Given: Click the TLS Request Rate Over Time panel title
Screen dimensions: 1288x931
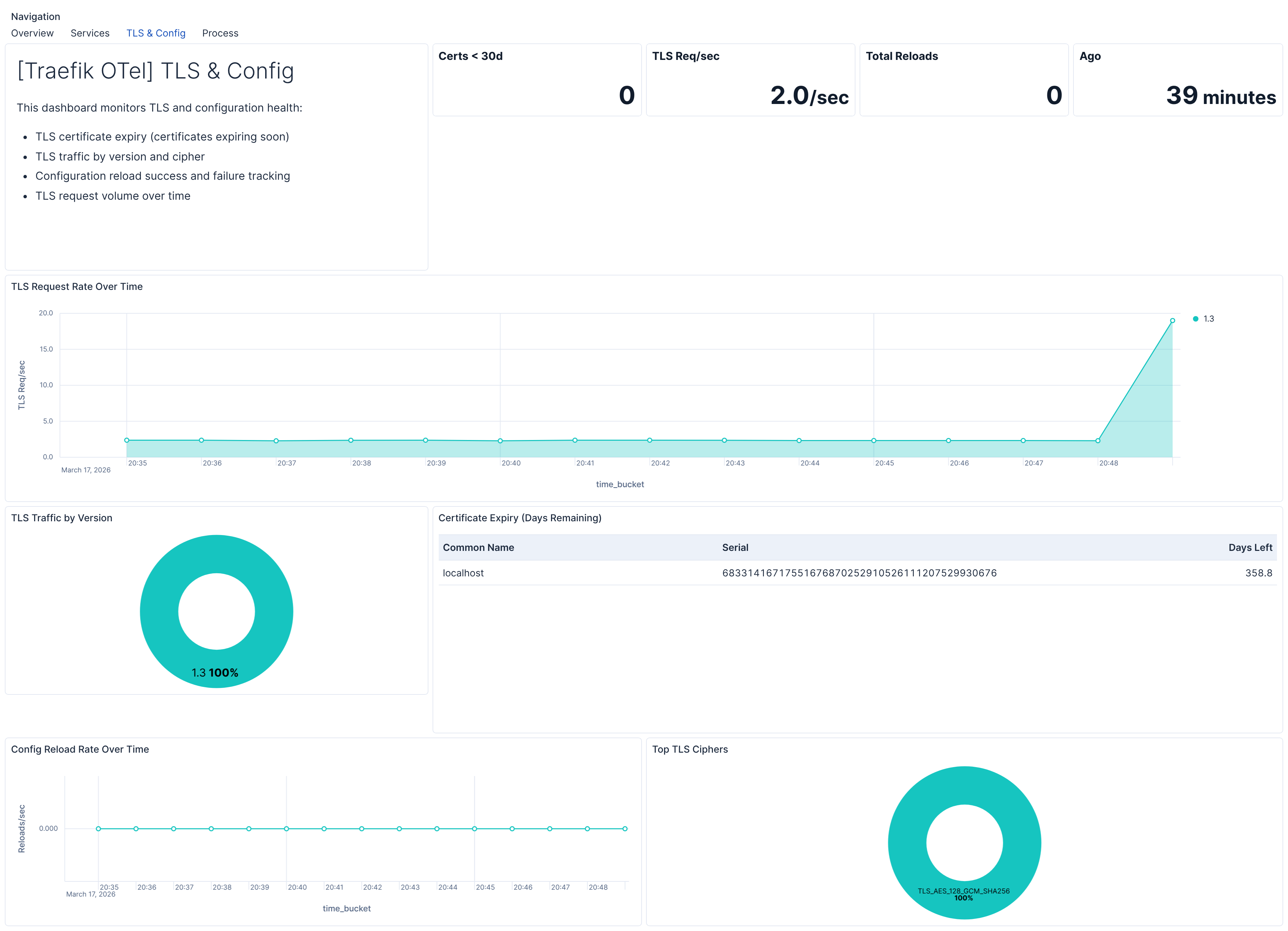Looking at the screenshot, I should point(77,287).
